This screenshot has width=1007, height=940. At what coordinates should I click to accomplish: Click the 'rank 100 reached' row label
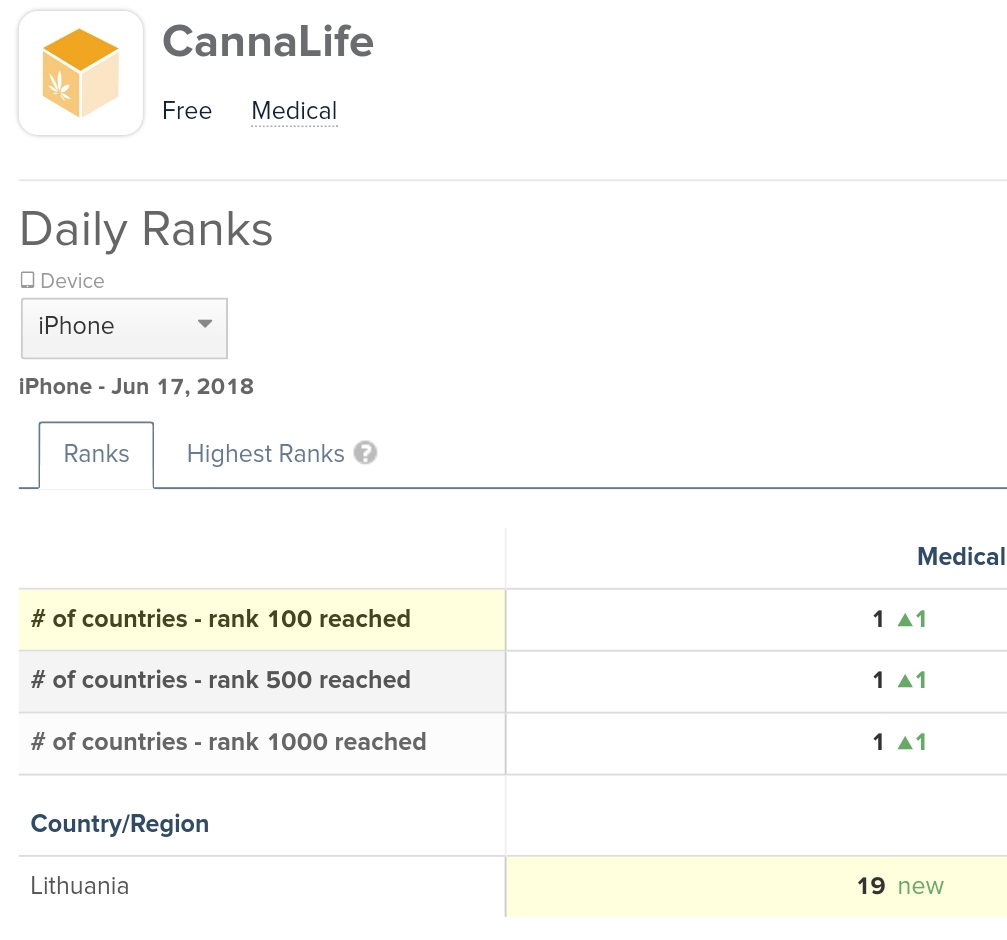pos(220,618)
